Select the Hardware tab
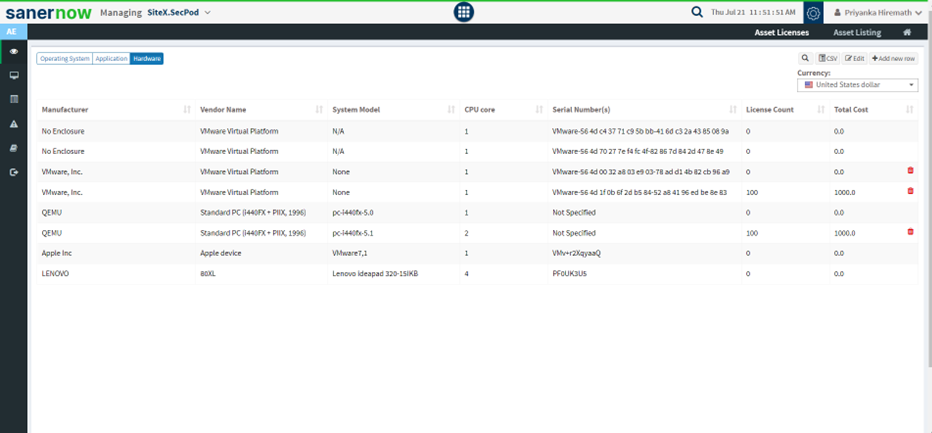The height and width of the screenshot is (433, 932). click(147, 58)
